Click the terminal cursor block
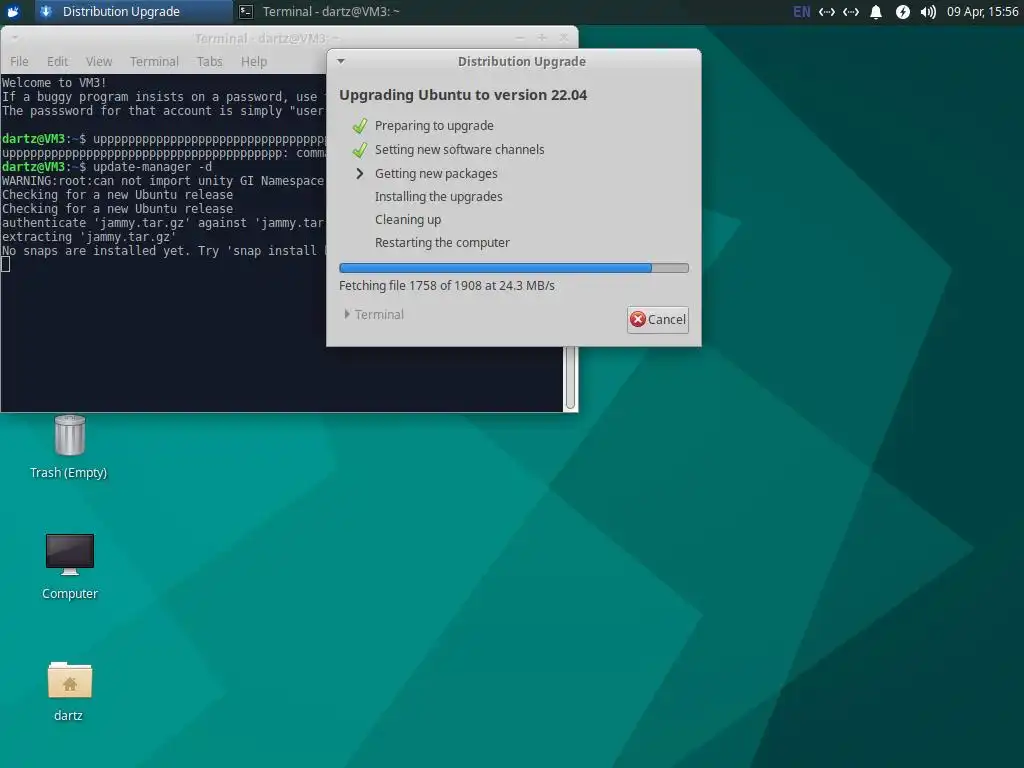 (x=6, y=264)
